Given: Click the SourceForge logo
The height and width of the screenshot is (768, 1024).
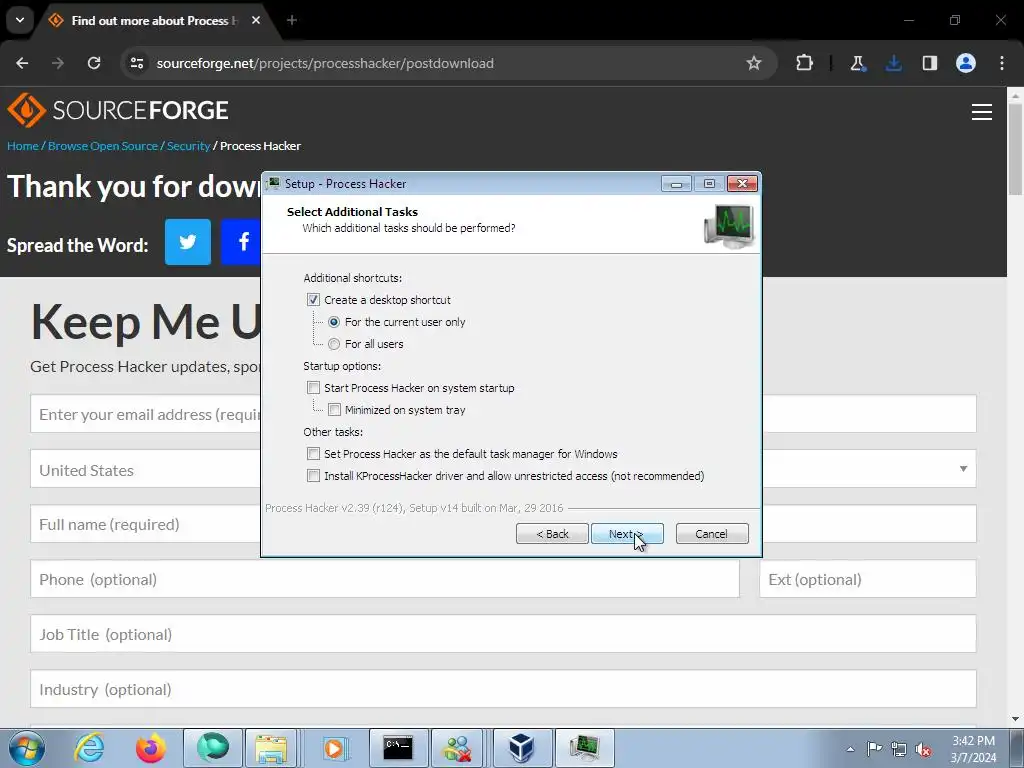Looking at the screenshot, I should coord(118,110).
